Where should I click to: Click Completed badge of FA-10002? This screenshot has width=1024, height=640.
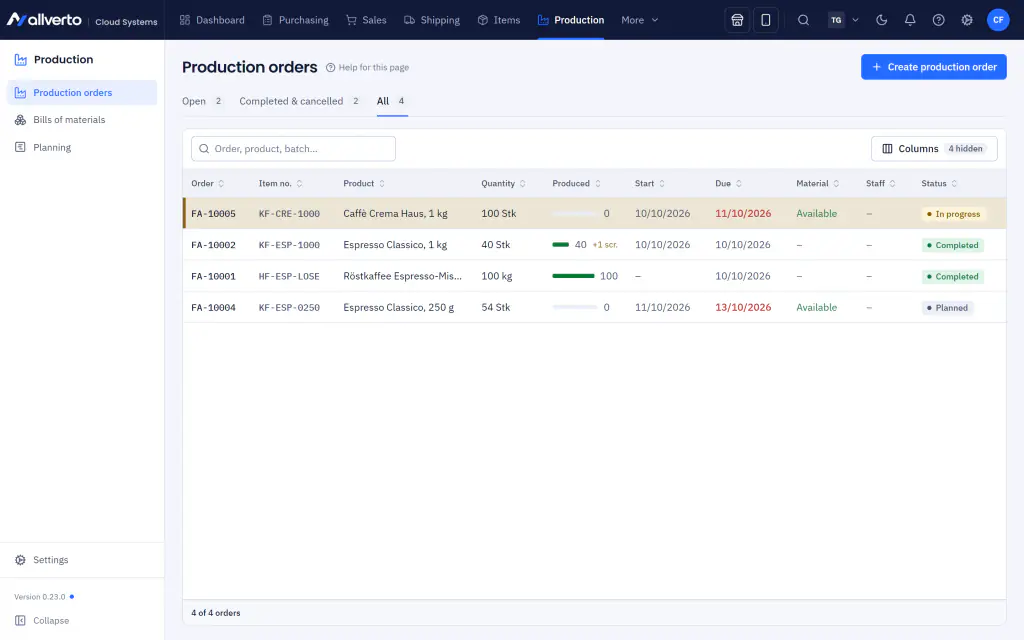(x=952, y=245)
